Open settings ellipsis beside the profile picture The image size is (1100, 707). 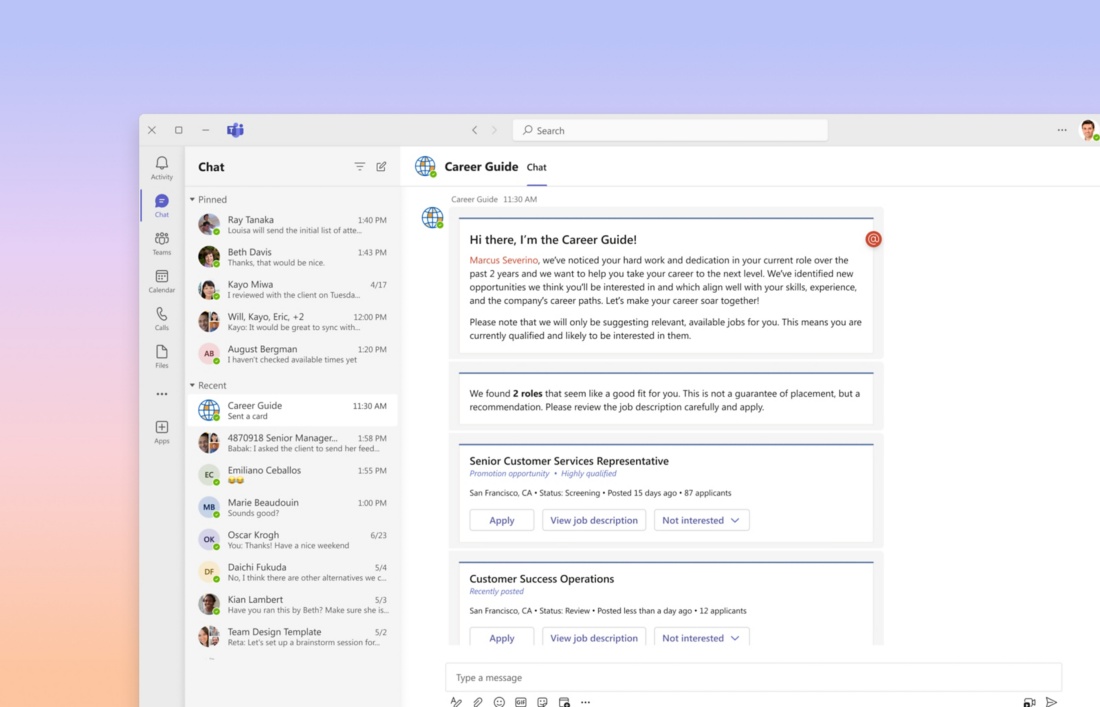(1062, 130)
